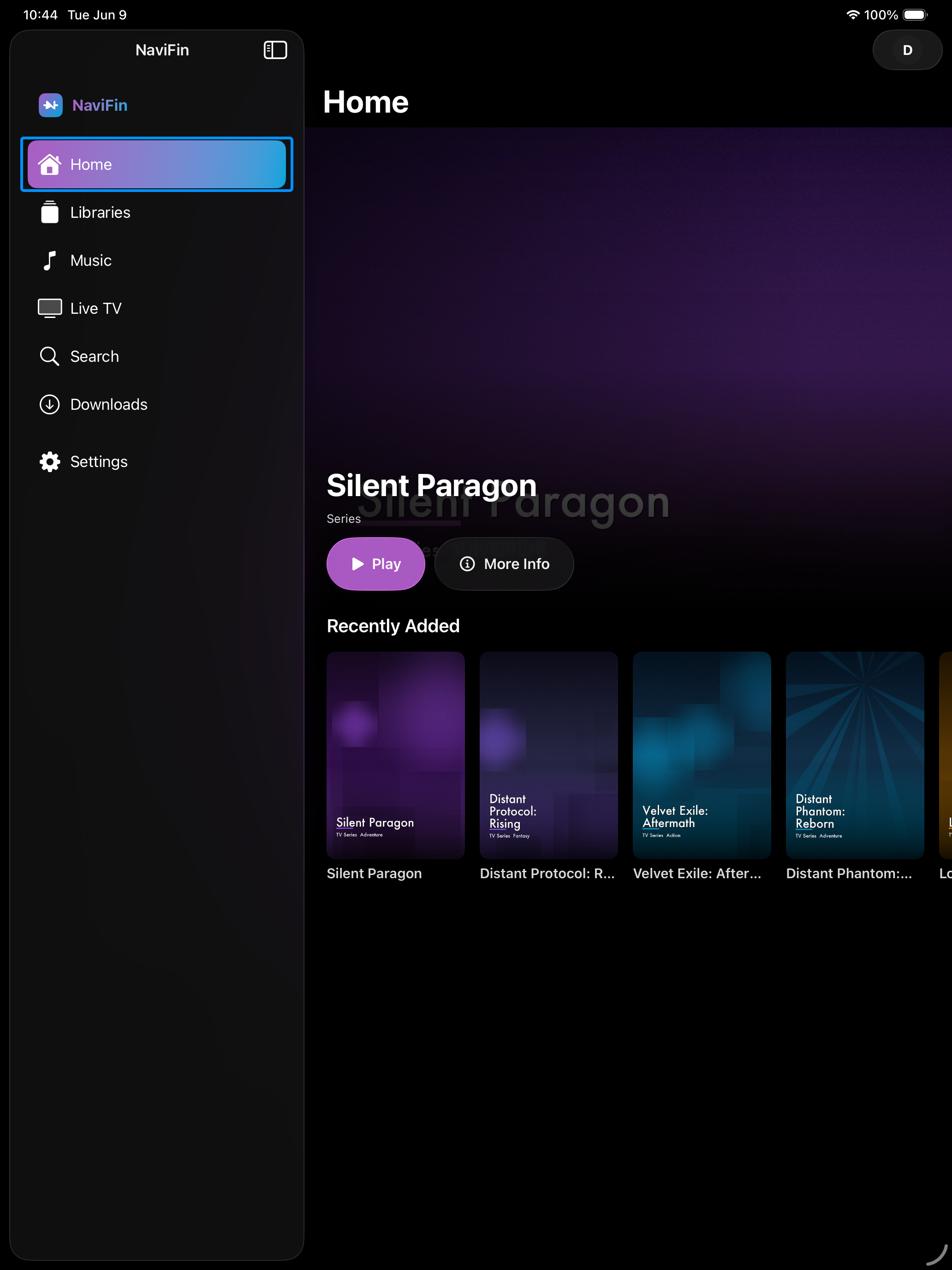952x1270 pixels.
Task: Click the 'Distant Protocol: R...' caption
Action: pos(547,873)
